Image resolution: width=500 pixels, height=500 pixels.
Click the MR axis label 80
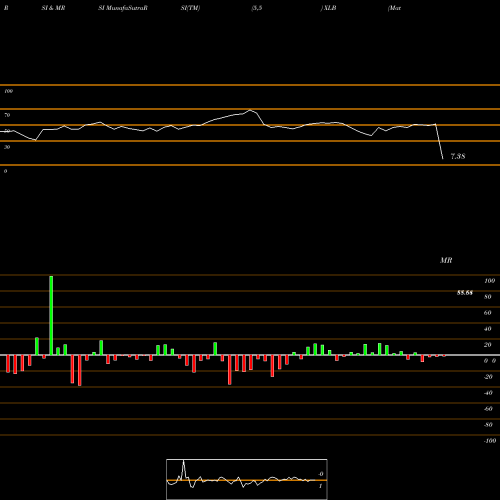(x=488, y=297)
